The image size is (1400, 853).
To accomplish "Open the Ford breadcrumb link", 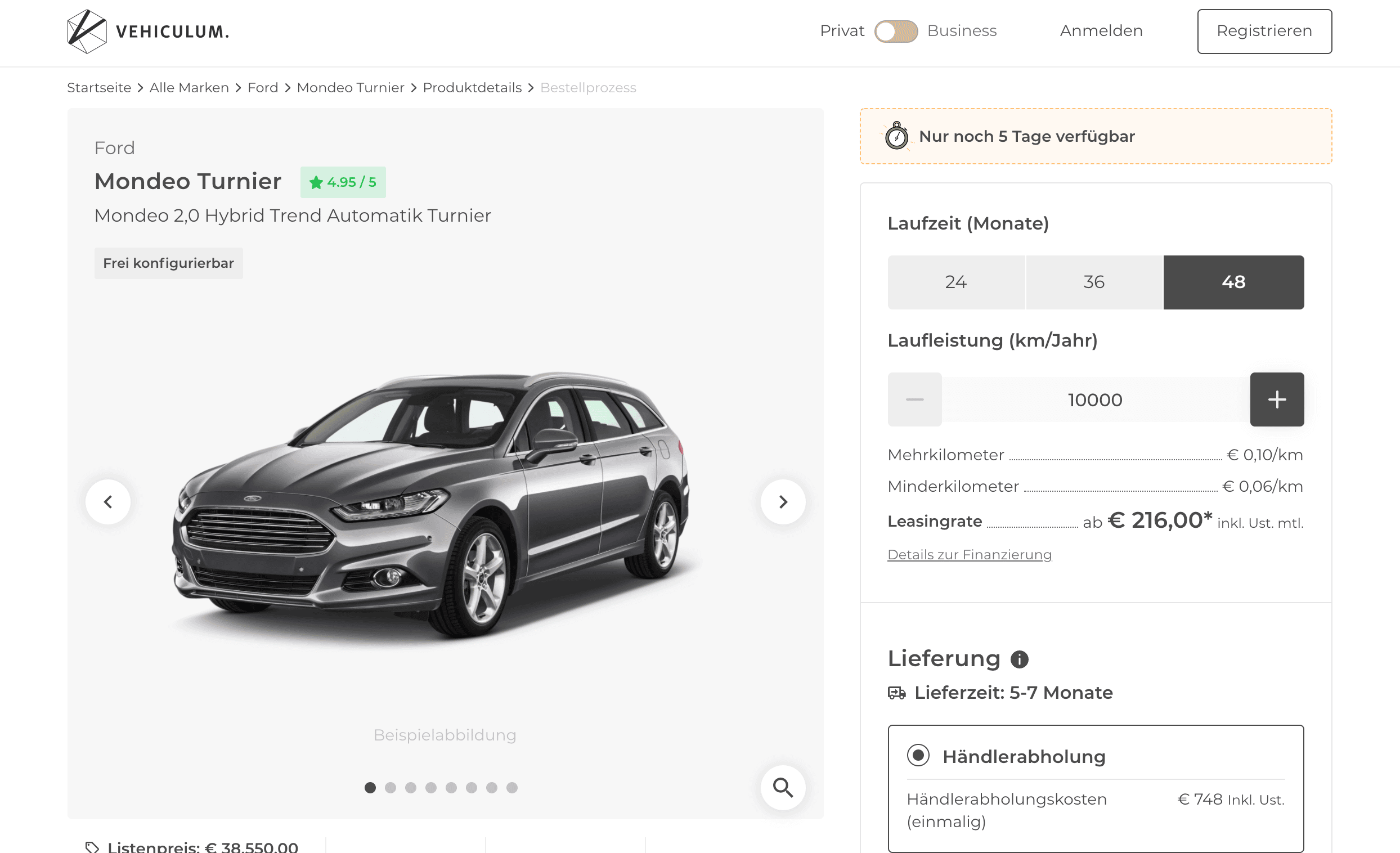I will click(263, 88).
